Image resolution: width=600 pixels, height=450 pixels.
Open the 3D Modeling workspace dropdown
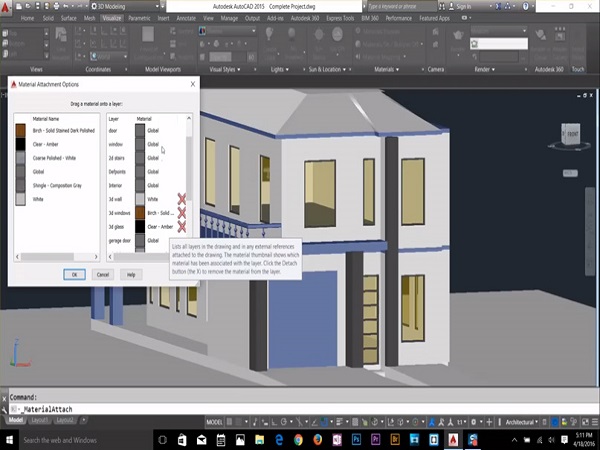coord(125,6)
